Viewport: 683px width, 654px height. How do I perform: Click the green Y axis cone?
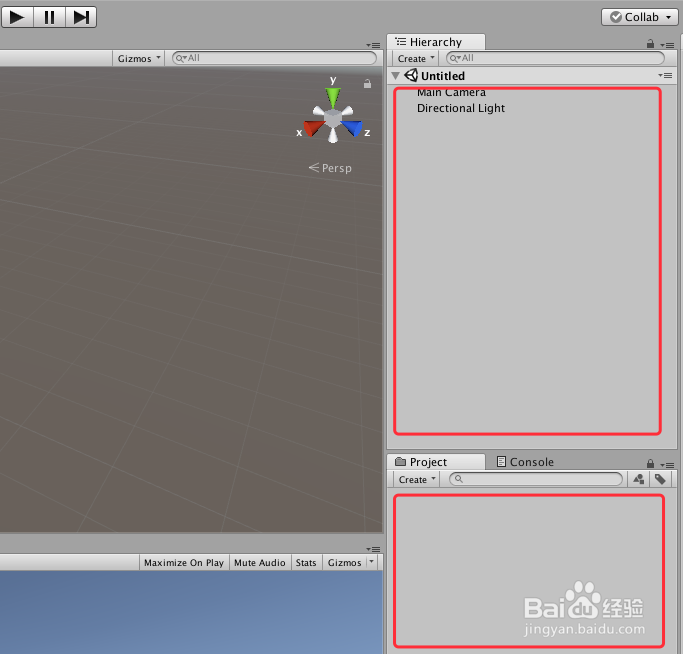click(x=333, y=98)
